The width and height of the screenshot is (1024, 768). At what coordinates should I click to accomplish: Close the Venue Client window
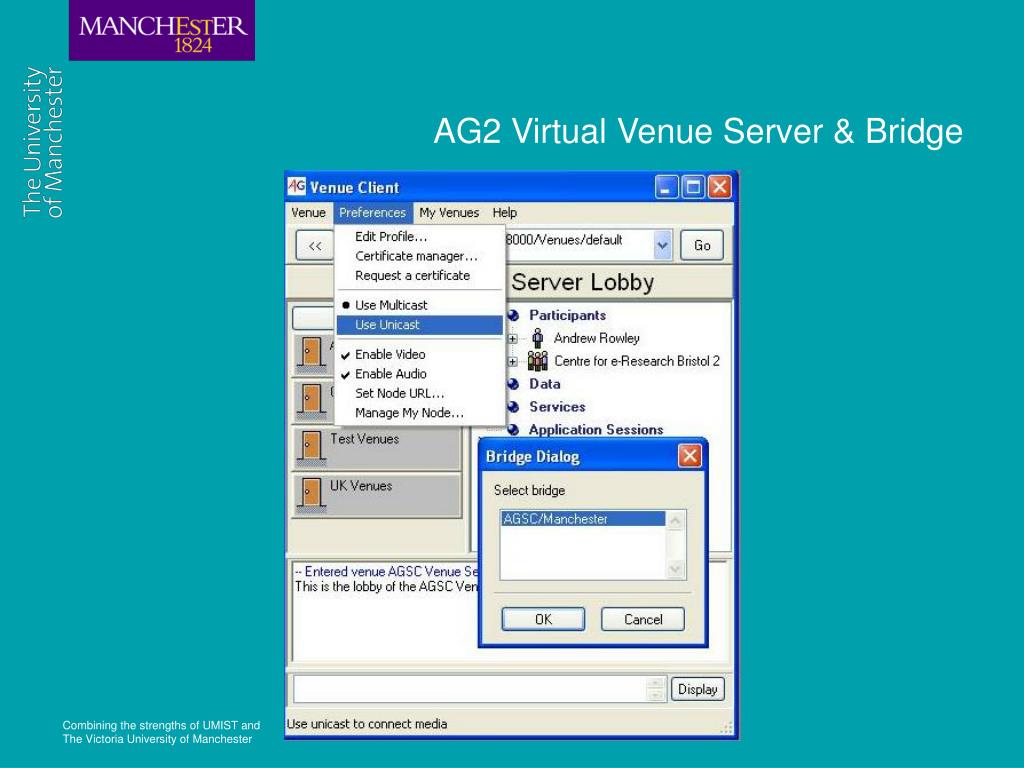[x=720, y=187]
